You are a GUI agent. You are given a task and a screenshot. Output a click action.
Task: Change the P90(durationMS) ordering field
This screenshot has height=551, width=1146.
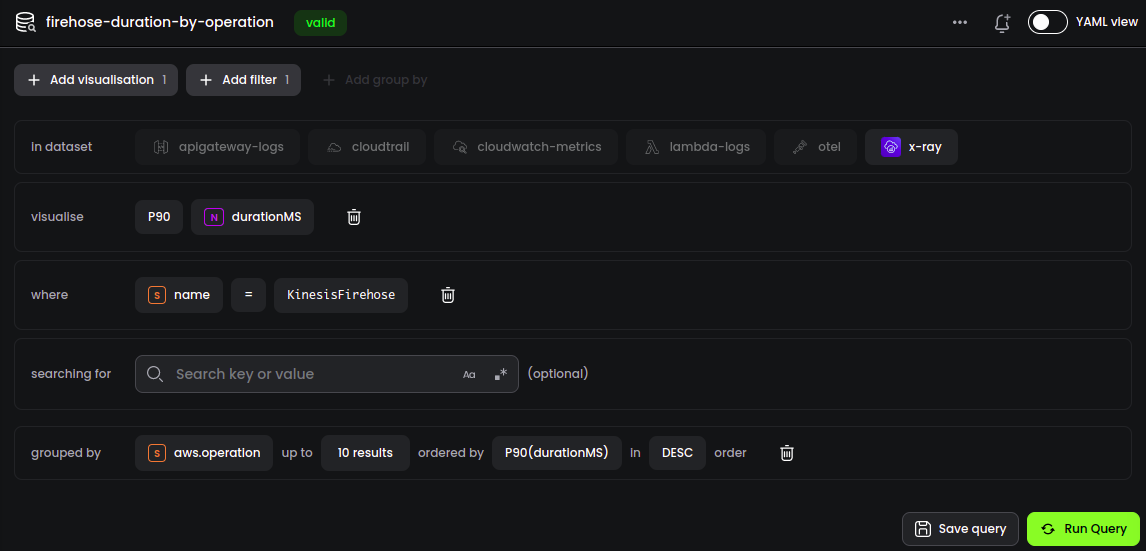coord(557,453)
